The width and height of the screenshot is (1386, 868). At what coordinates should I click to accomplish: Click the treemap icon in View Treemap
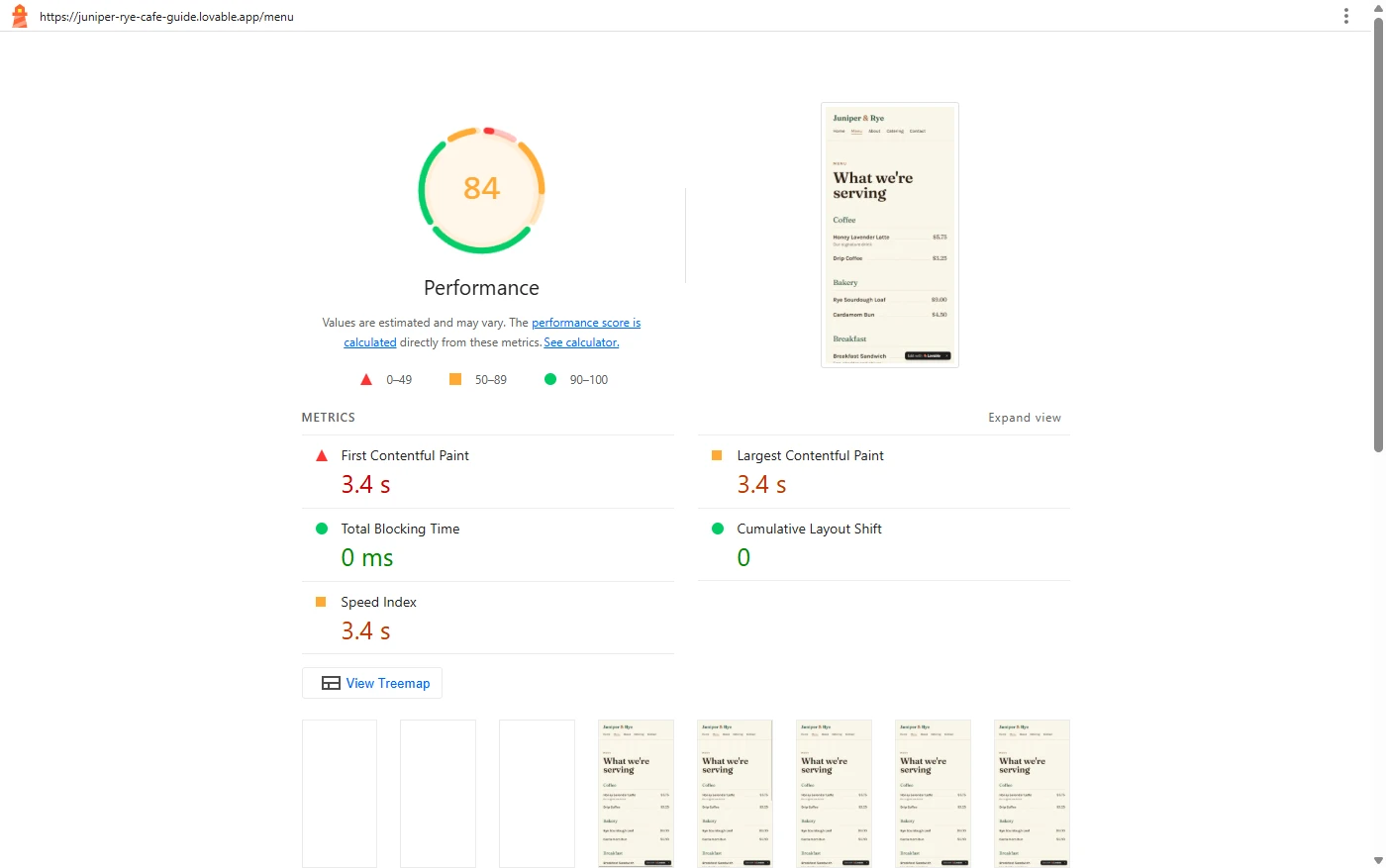332,683
